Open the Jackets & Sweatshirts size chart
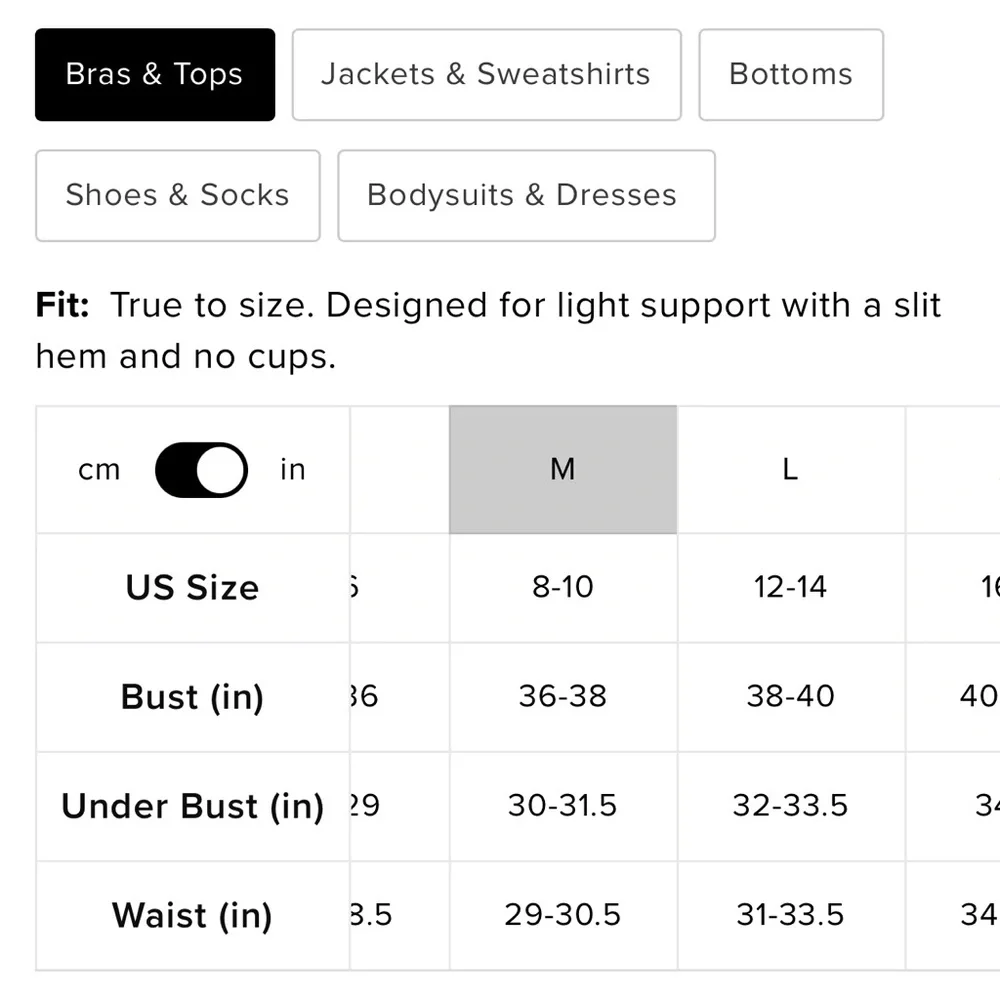The image size is (1000, 1000). [486, 74]
